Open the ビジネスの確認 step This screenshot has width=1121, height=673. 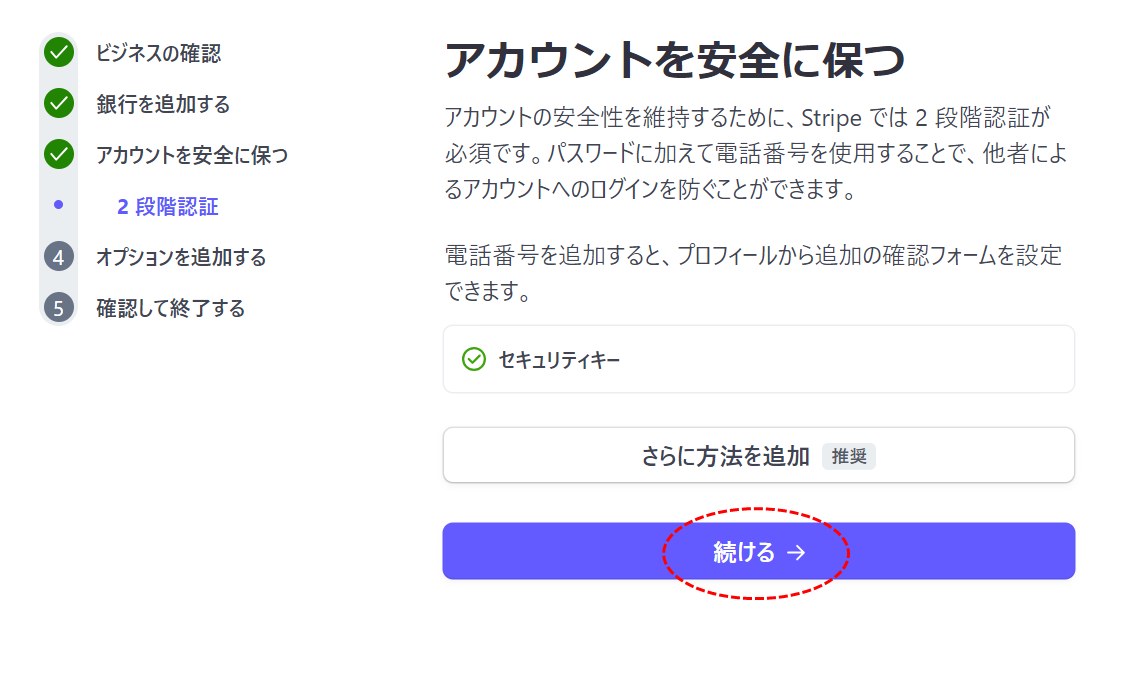coord(159,53)
